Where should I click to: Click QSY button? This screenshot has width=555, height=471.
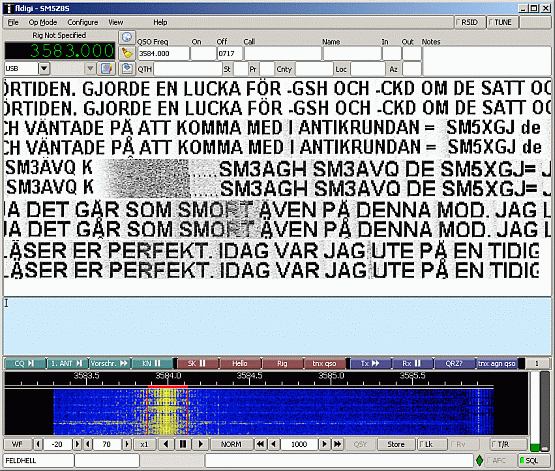pyautogui.click(x=360, y=444)
